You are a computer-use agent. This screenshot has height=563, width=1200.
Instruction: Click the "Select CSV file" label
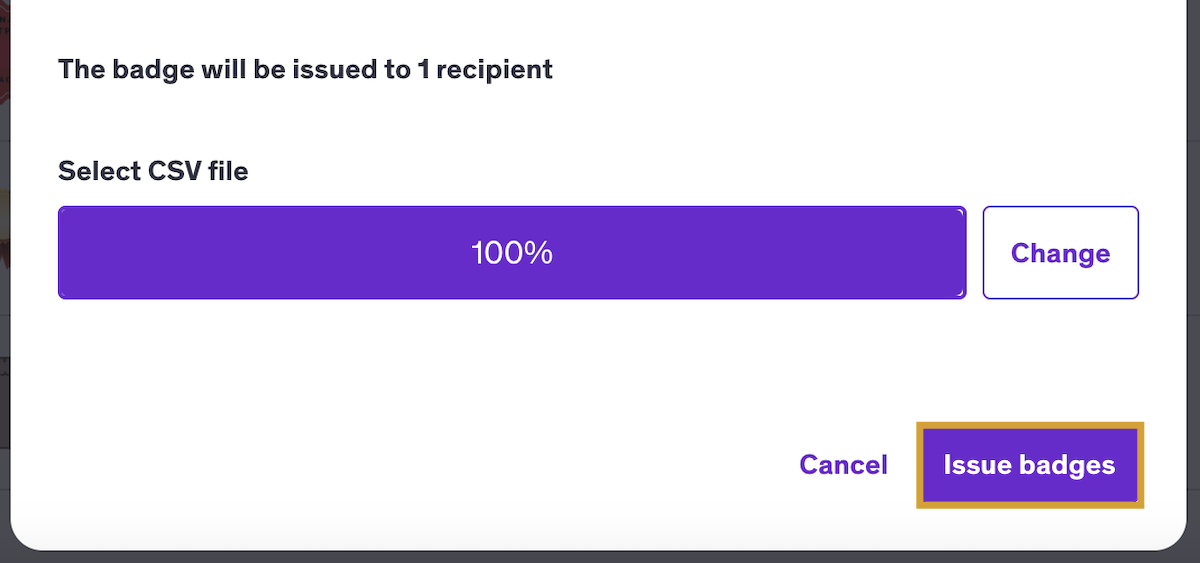153,171
